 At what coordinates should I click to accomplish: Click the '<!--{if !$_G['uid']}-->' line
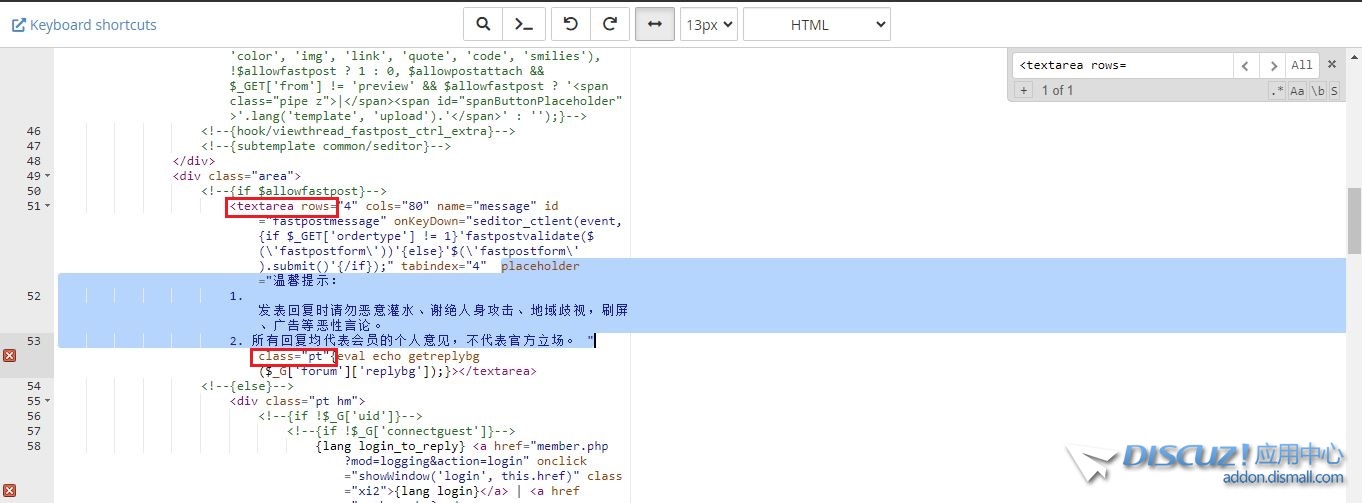coord(341,416)
